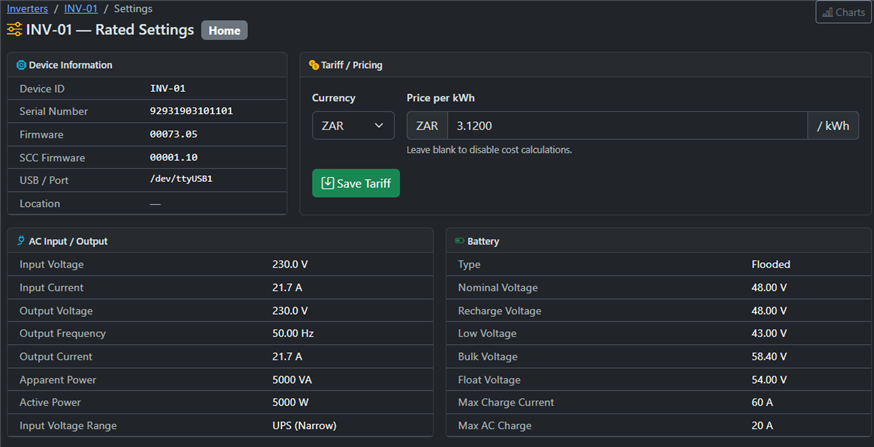Click Device ID value INV-01
Viewport: 874px width, 447px height.
tap(167, 89)
